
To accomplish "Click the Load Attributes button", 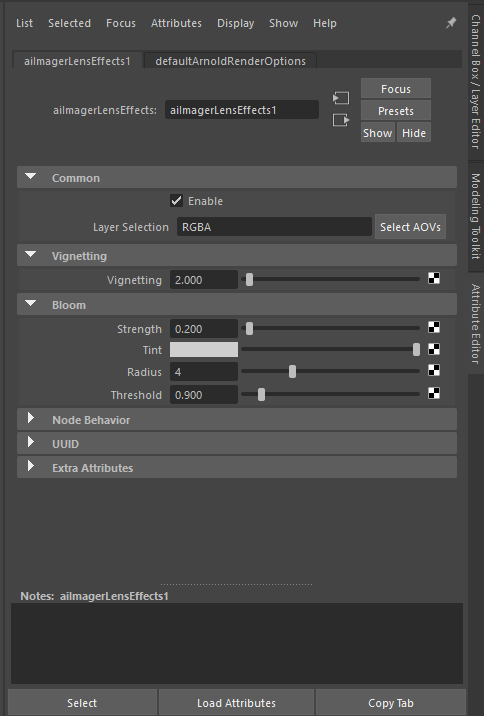I will tap(236, 702).
